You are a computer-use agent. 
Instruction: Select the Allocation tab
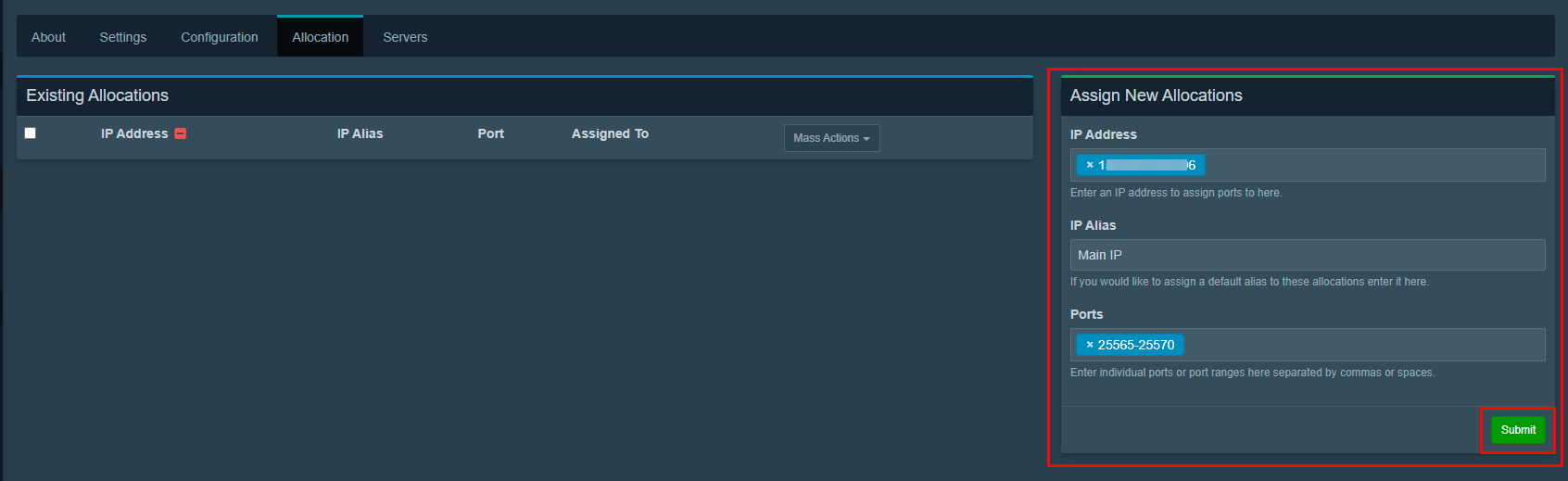pos(321,37)
